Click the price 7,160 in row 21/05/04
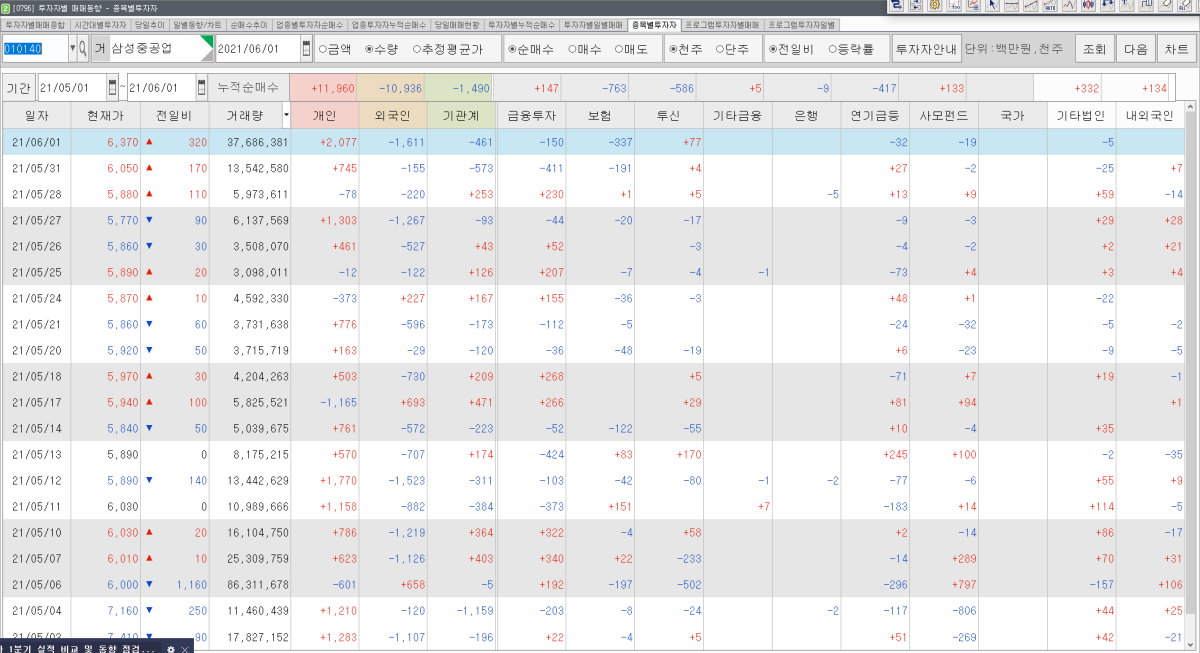 coord(105,610)
